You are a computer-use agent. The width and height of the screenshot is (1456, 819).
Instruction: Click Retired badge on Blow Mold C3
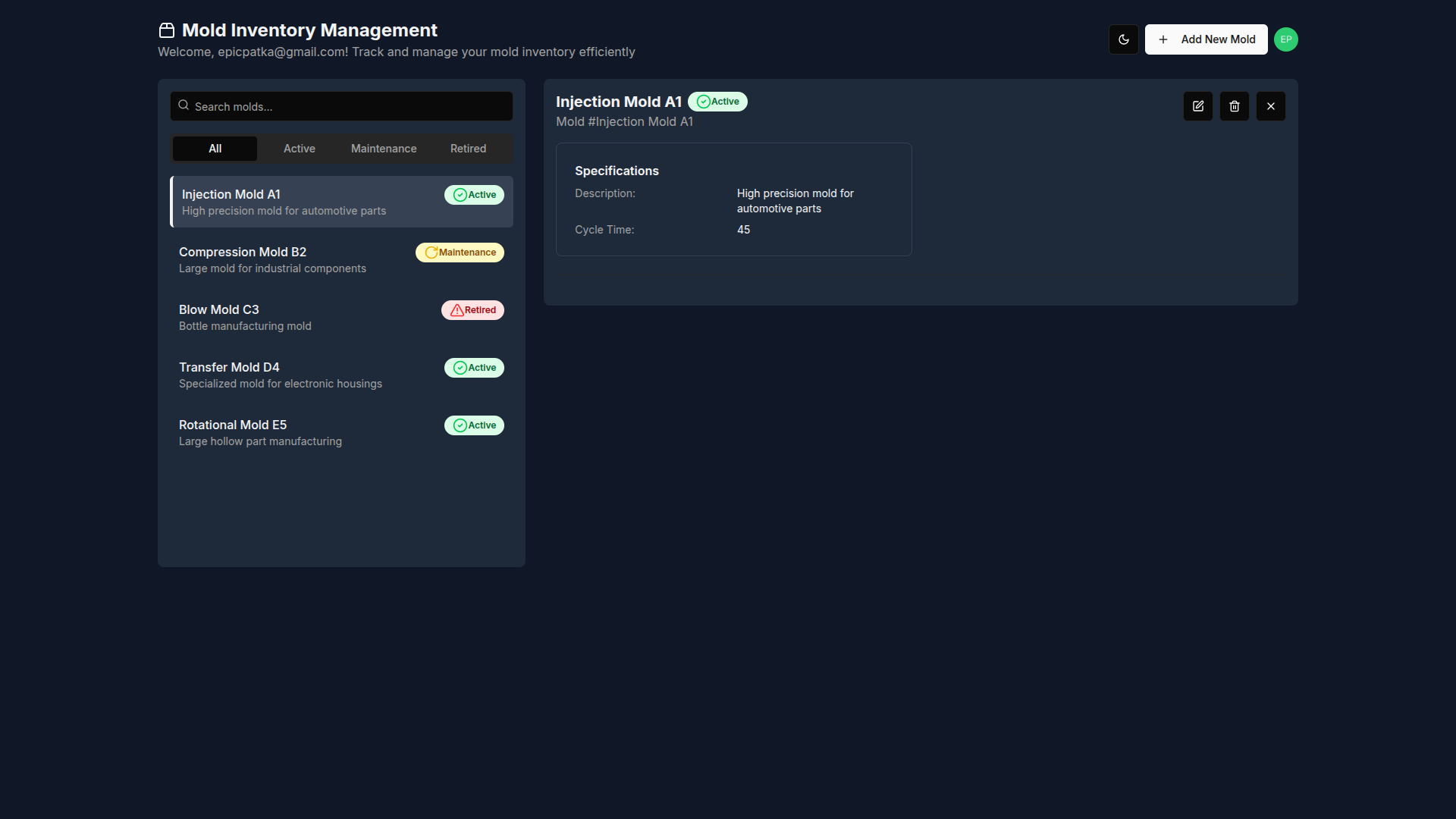tap(472, 310)
